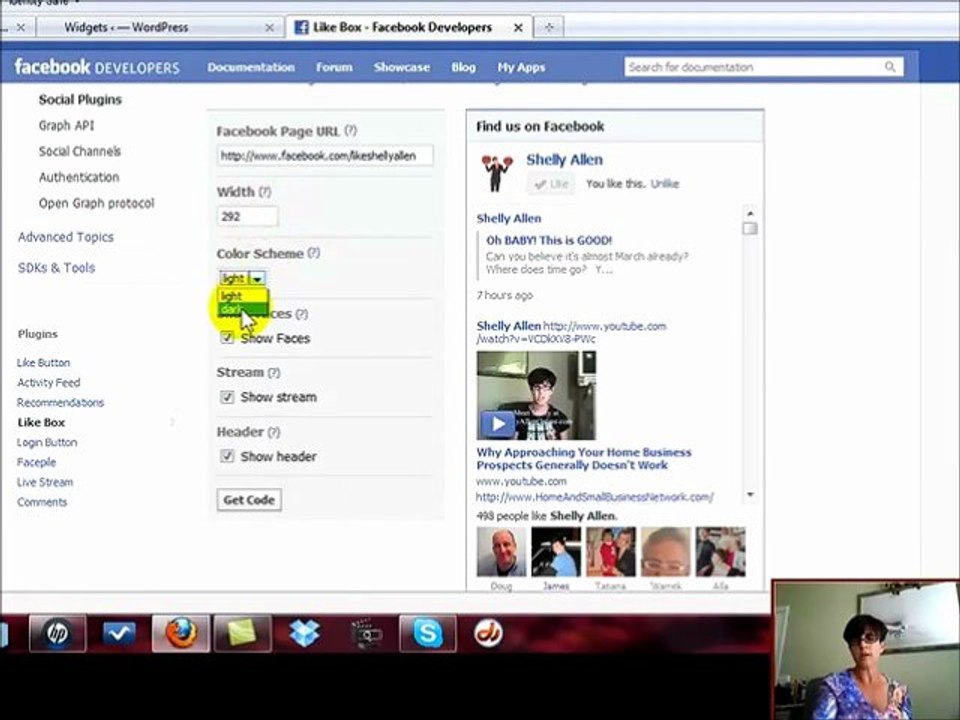
Task: Click the Facebook Page URL input field
Action: [325, 156]
